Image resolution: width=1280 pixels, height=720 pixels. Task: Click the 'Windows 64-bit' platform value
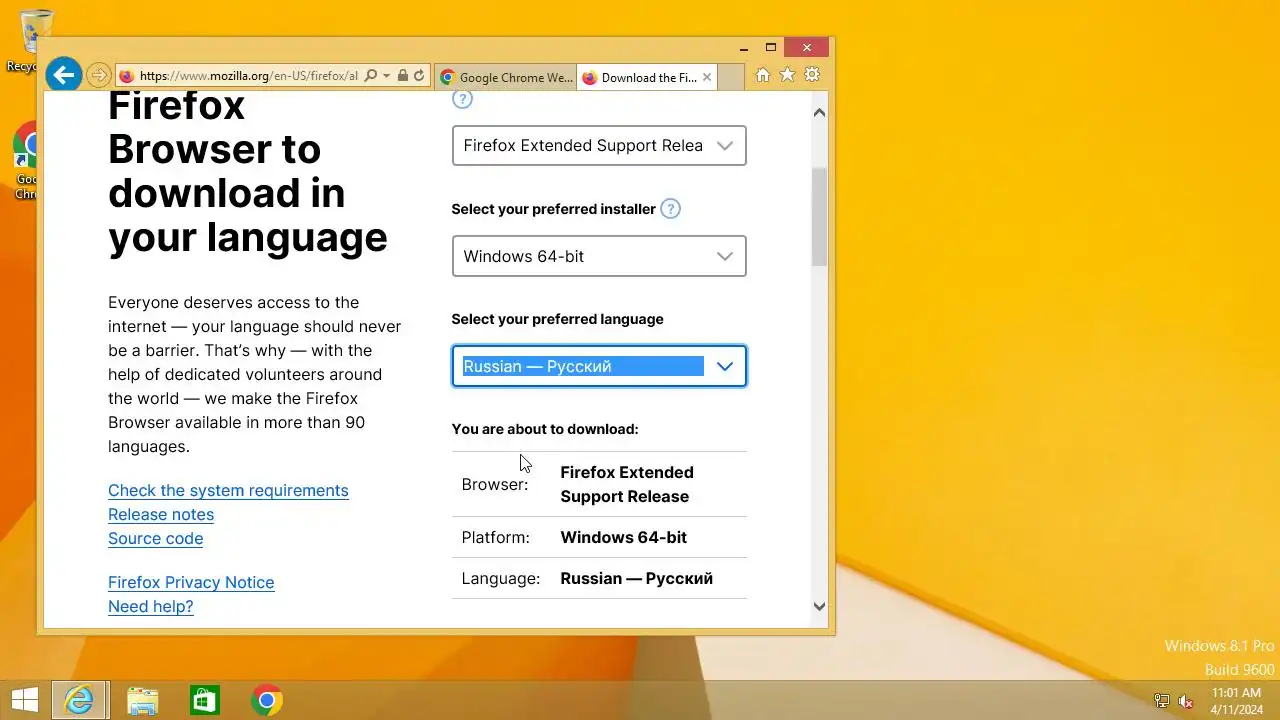pos(623,537)
